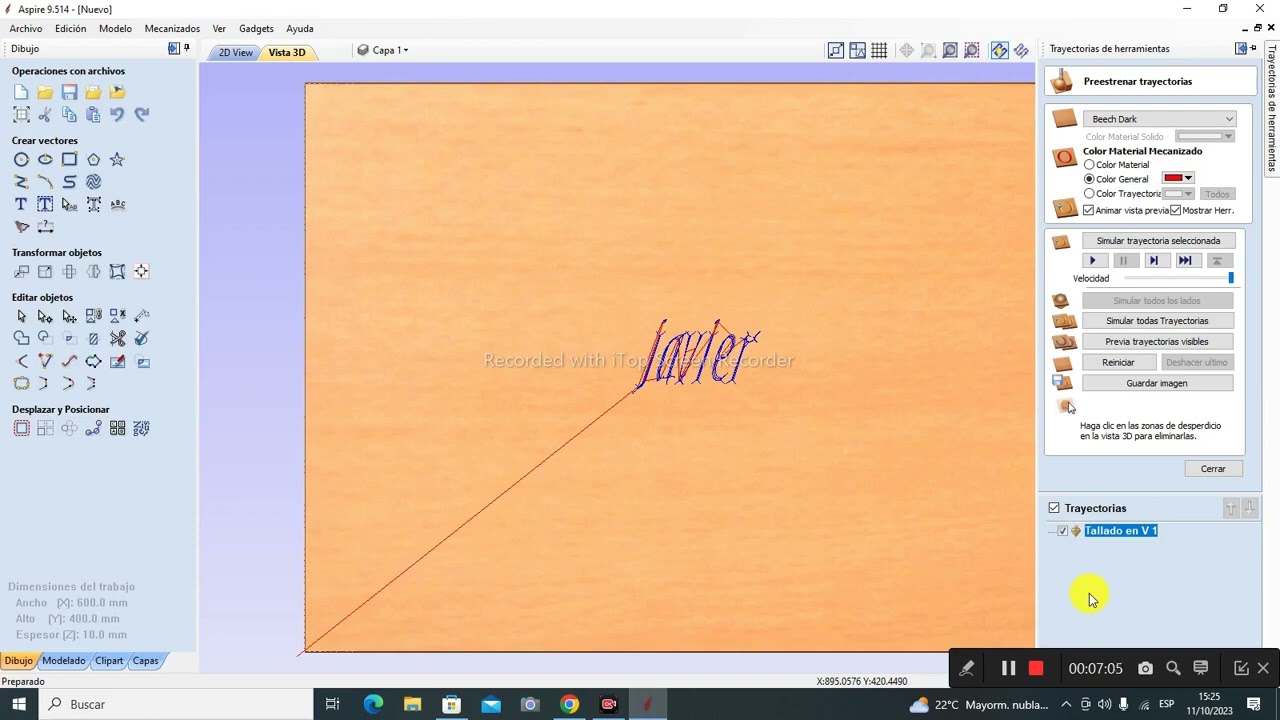Select the Color Material radio button
This screenshot has height=720, width=1280.
(1089, 165)
